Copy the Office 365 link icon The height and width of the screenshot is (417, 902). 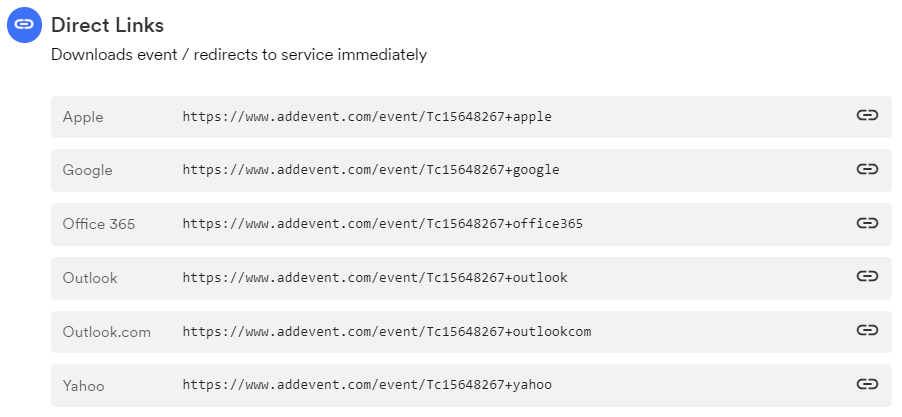(867, 223)
